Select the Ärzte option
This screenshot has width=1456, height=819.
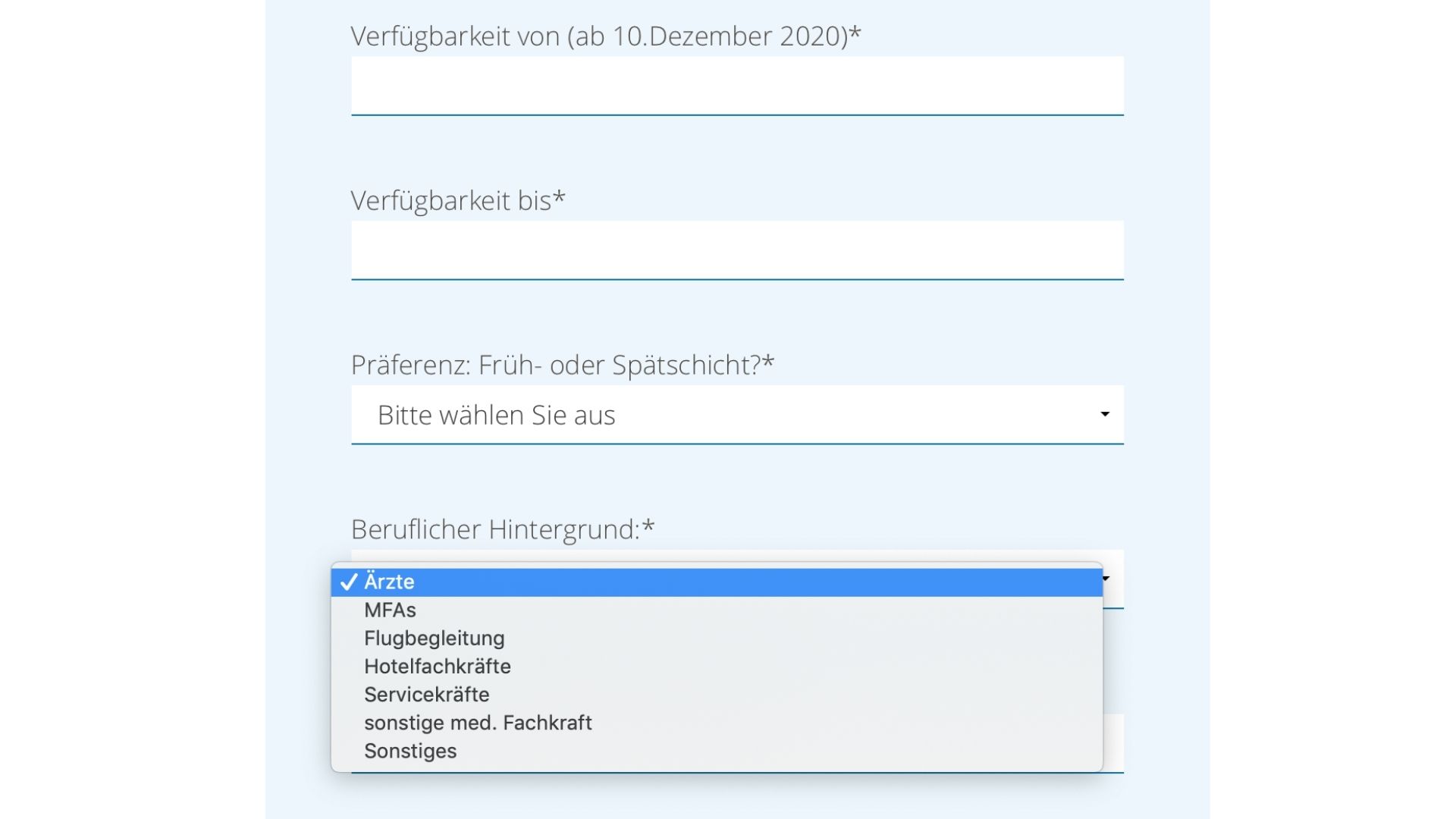[389, 582]
